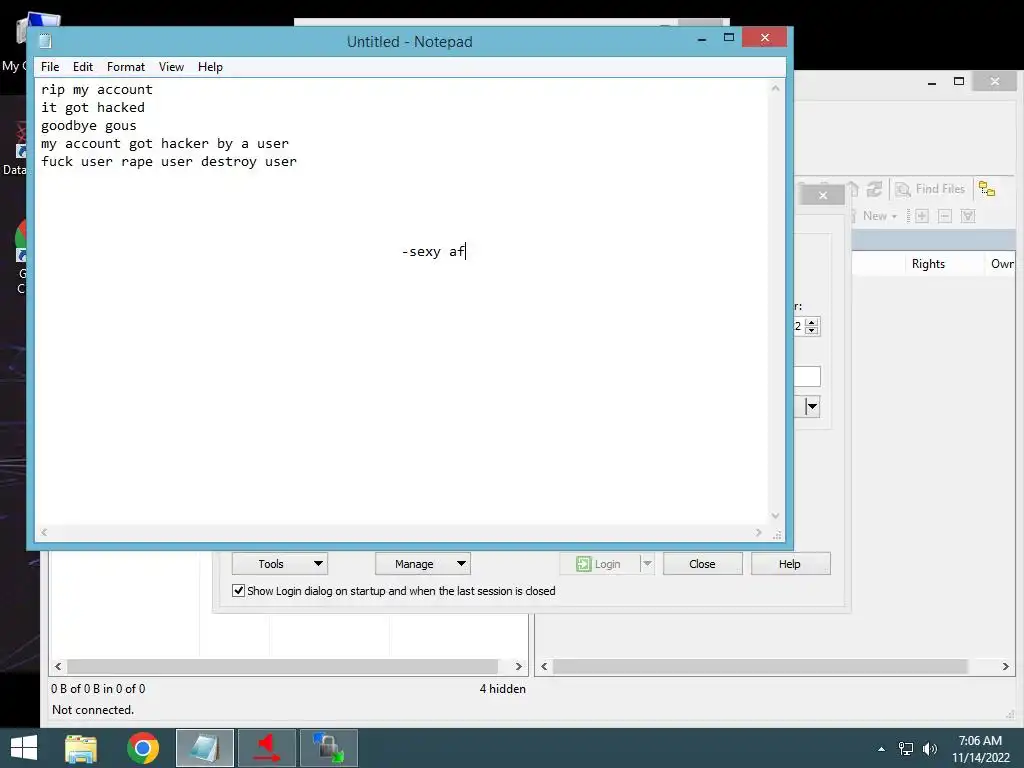Open Google Chrome from the taskbar
The width and height of the screenshot is (1024, 768).
click(143, 748)
